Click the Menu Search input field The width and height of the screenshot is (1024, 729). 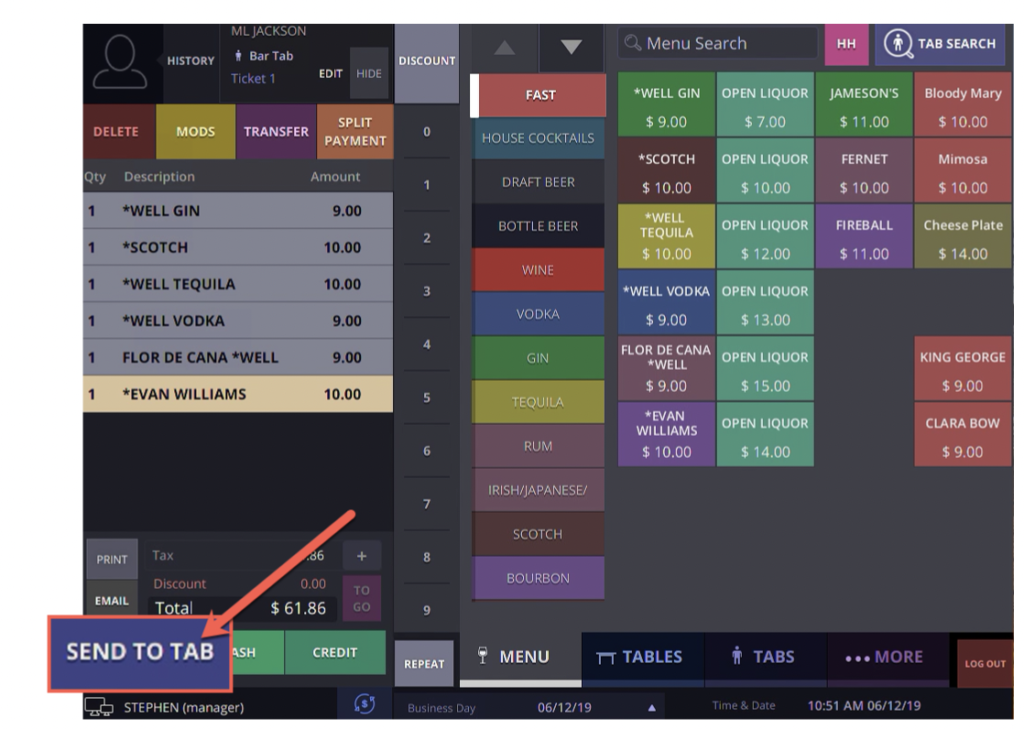(720, 43)
